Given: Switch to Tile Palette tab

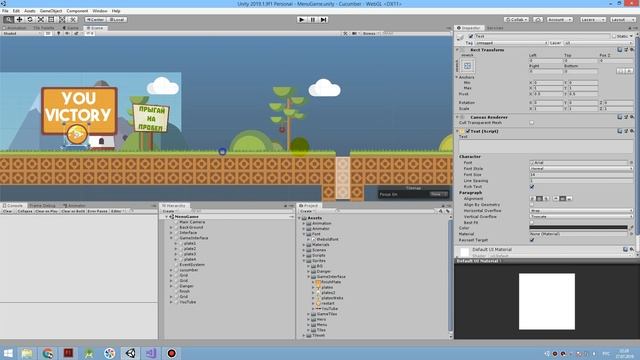Looking at the screenshot, I should pyautogui.click(x=43, y=28).
